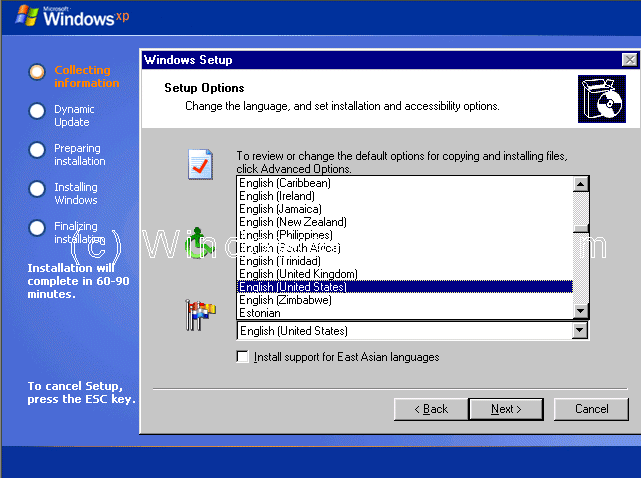
Task: Select English (Caribbean) from language list
Action: pos(284,183)
